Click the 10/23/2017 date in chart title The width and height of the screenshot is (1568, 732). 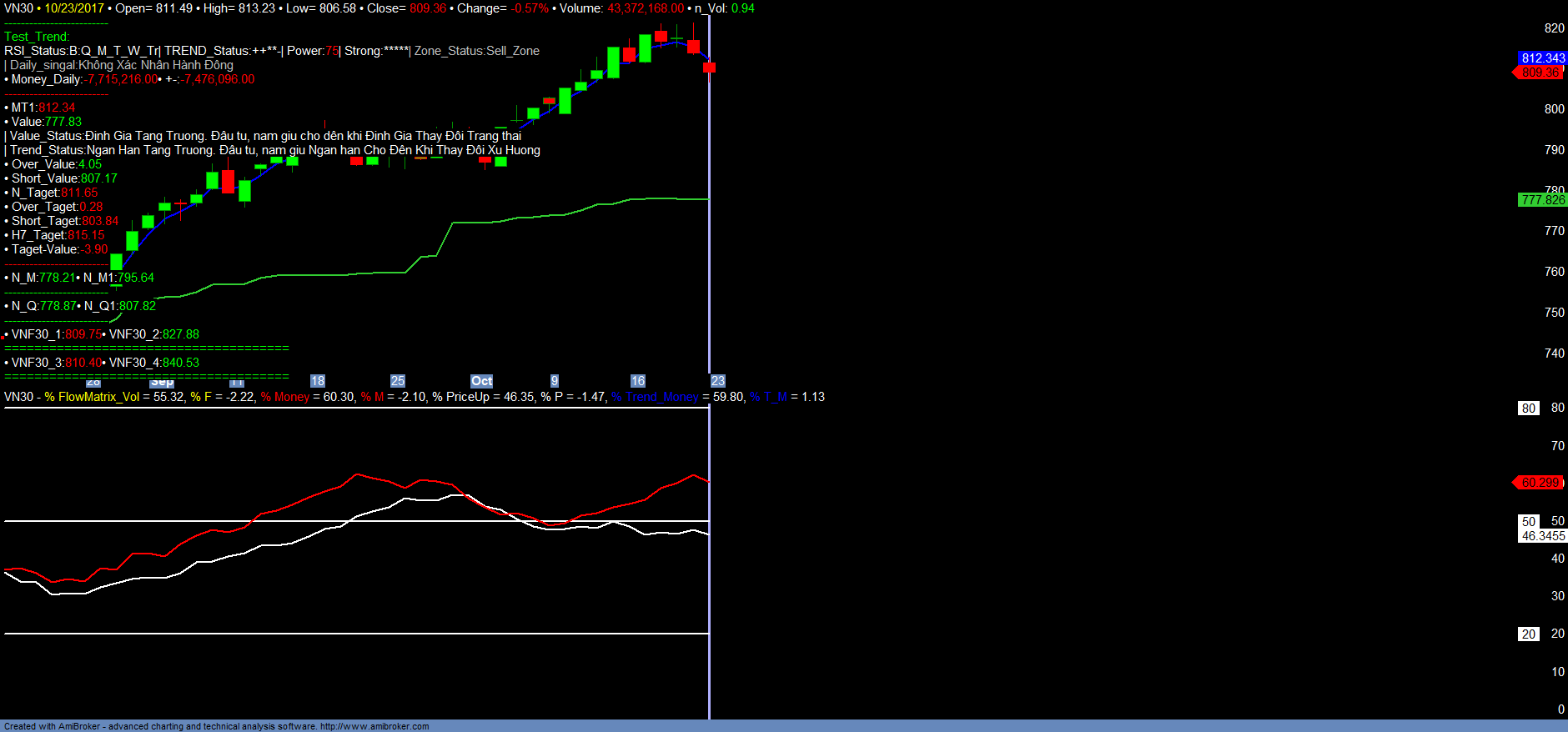coord(74,8)
